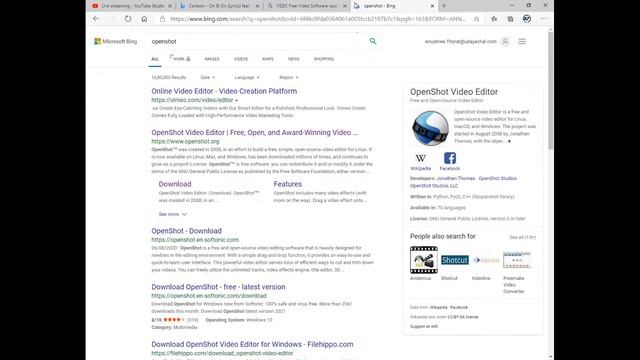Click the OpenShot logo image

pyautogui.click(x=430, y=128)
